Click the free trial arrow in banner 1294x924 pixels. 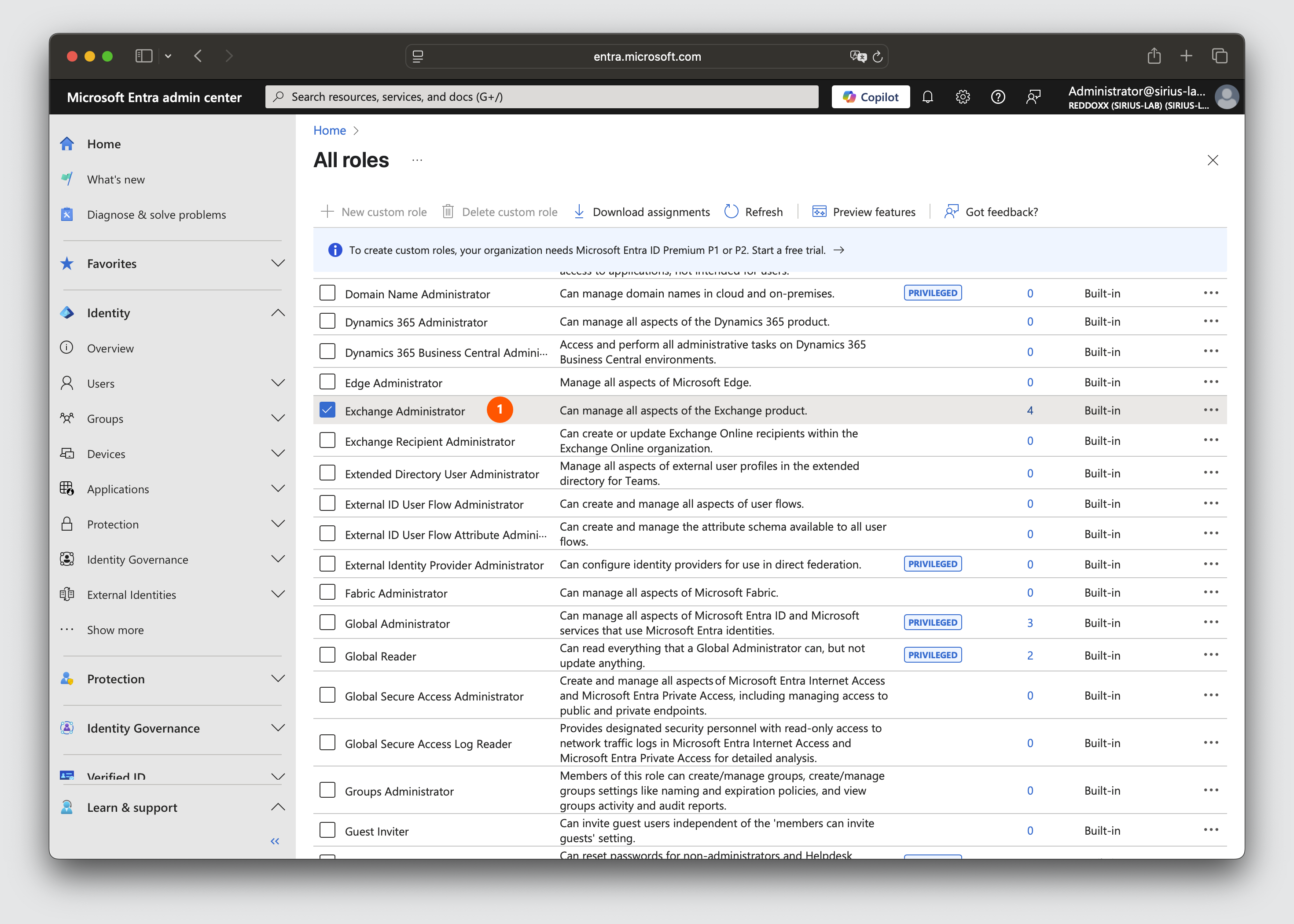(x=839, y=250)
